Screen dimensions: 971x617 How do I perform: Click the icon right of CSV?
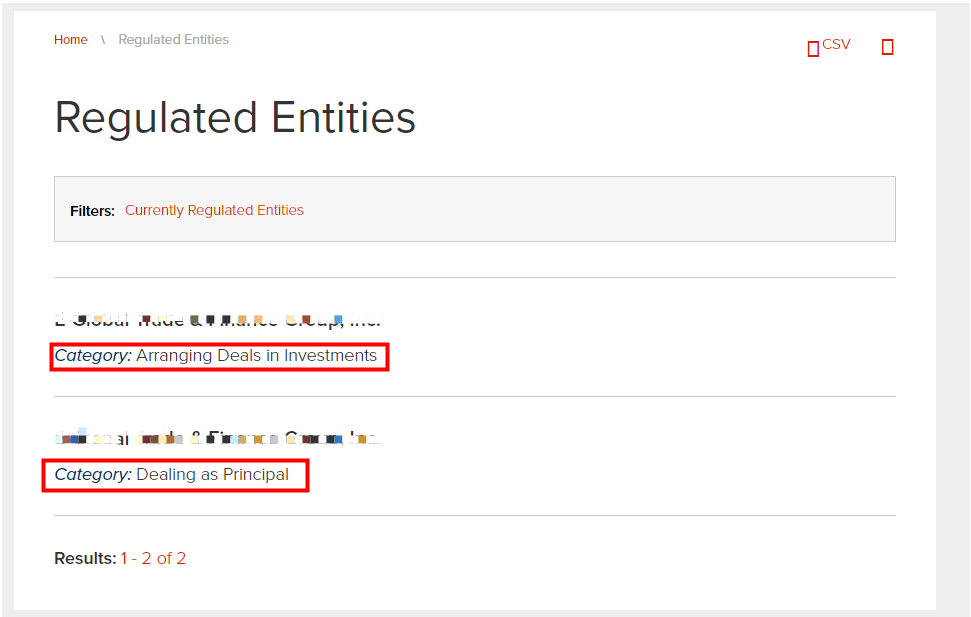click(x=887, y=47)
